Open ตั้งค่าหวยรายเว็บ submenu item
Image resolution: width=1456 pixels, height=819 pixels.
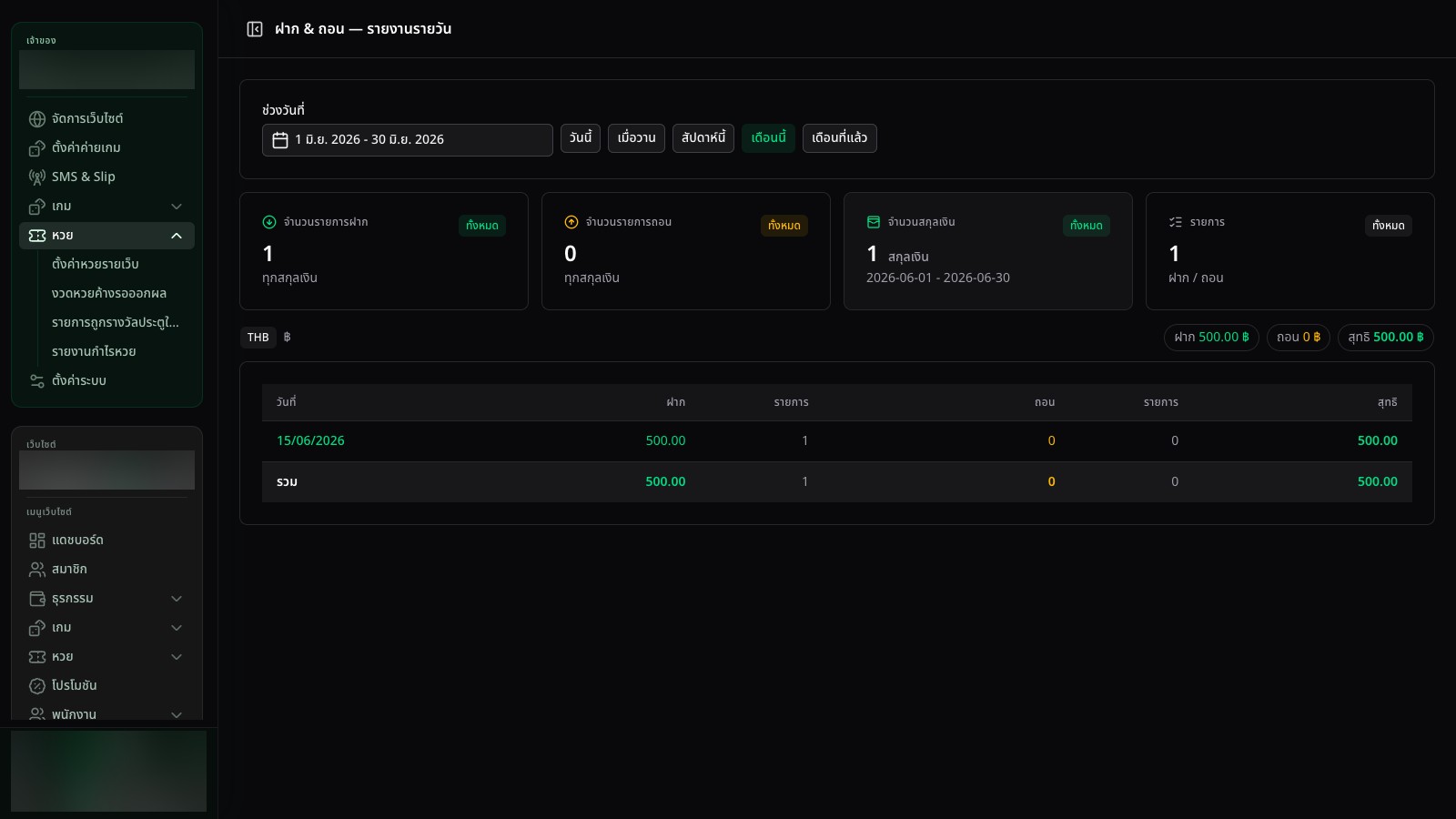click(x=96, y=264)
